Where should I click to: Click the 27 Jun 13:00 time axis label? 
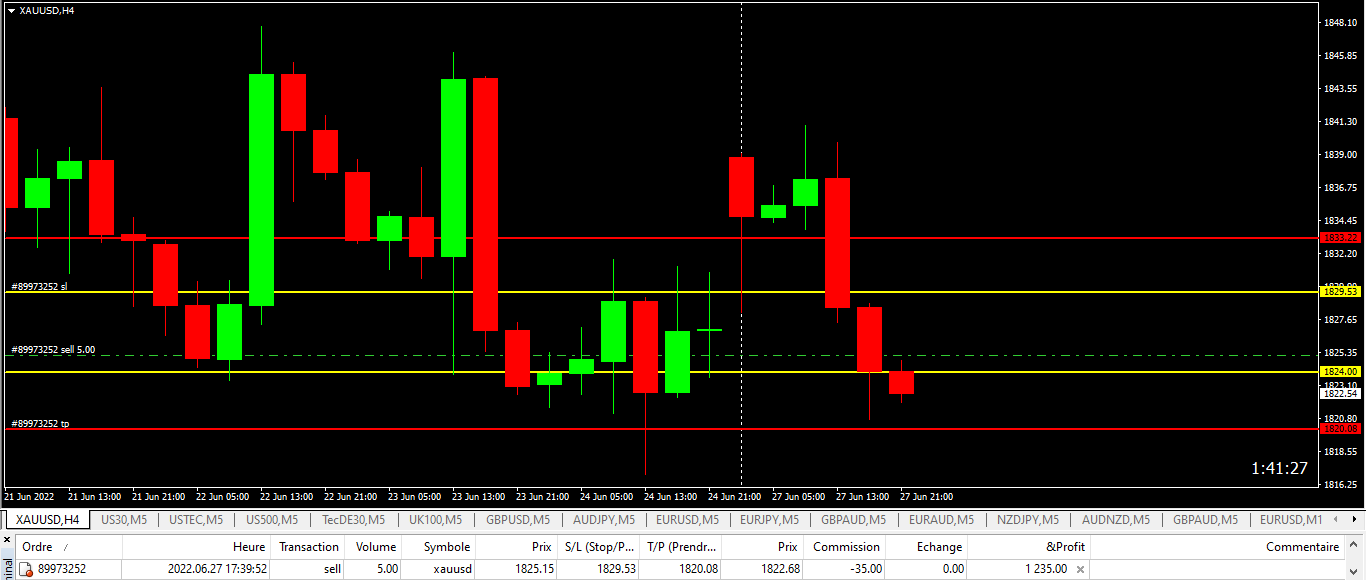(861, 496)
